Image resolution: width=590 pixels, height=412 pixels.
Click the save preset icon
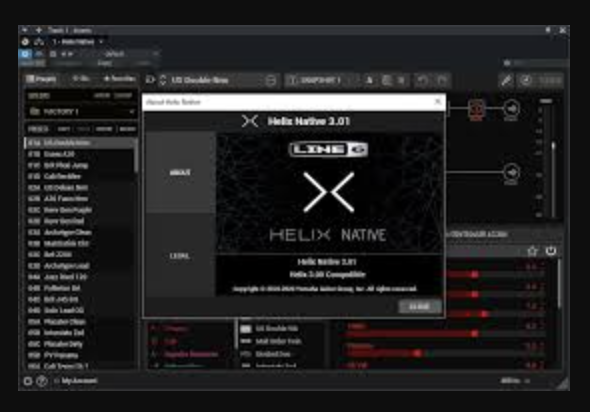tap(271, 81)
